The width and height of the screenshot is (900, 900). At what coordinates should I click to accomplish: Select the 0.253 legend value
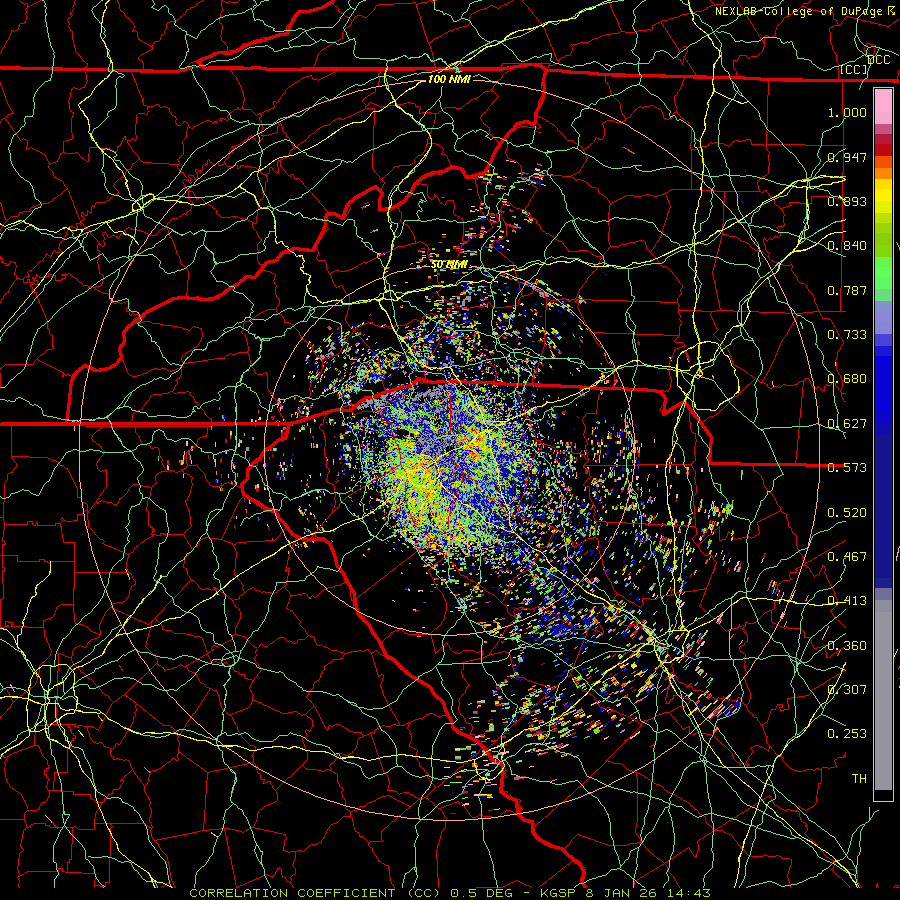coord(847,734)
